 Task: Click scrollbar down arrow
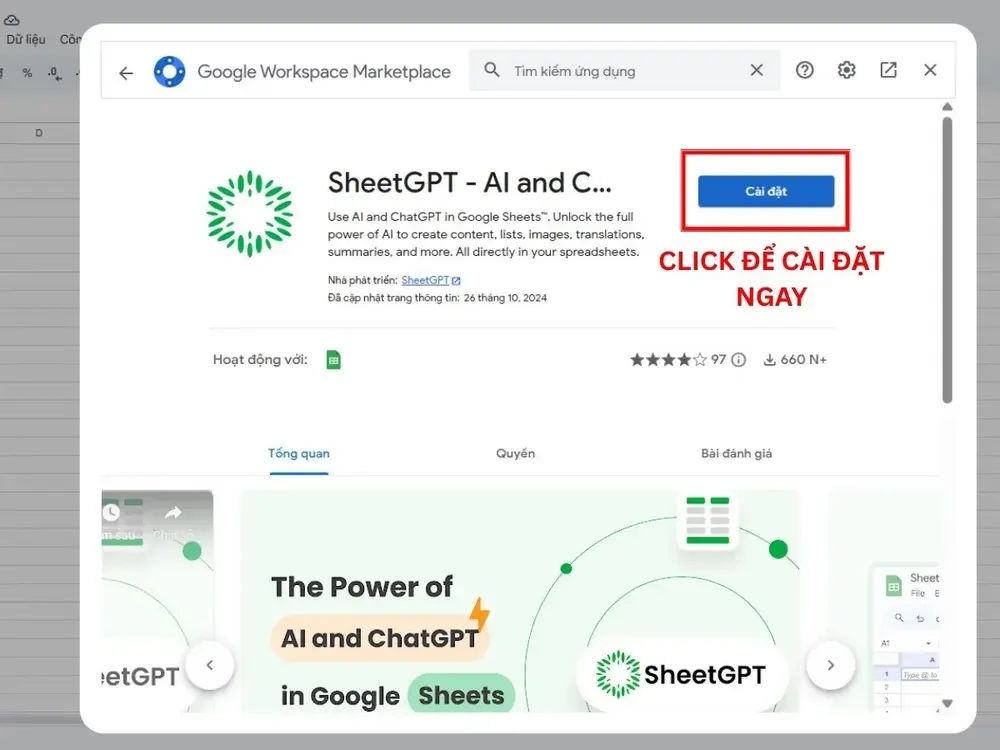click(947, 703)
